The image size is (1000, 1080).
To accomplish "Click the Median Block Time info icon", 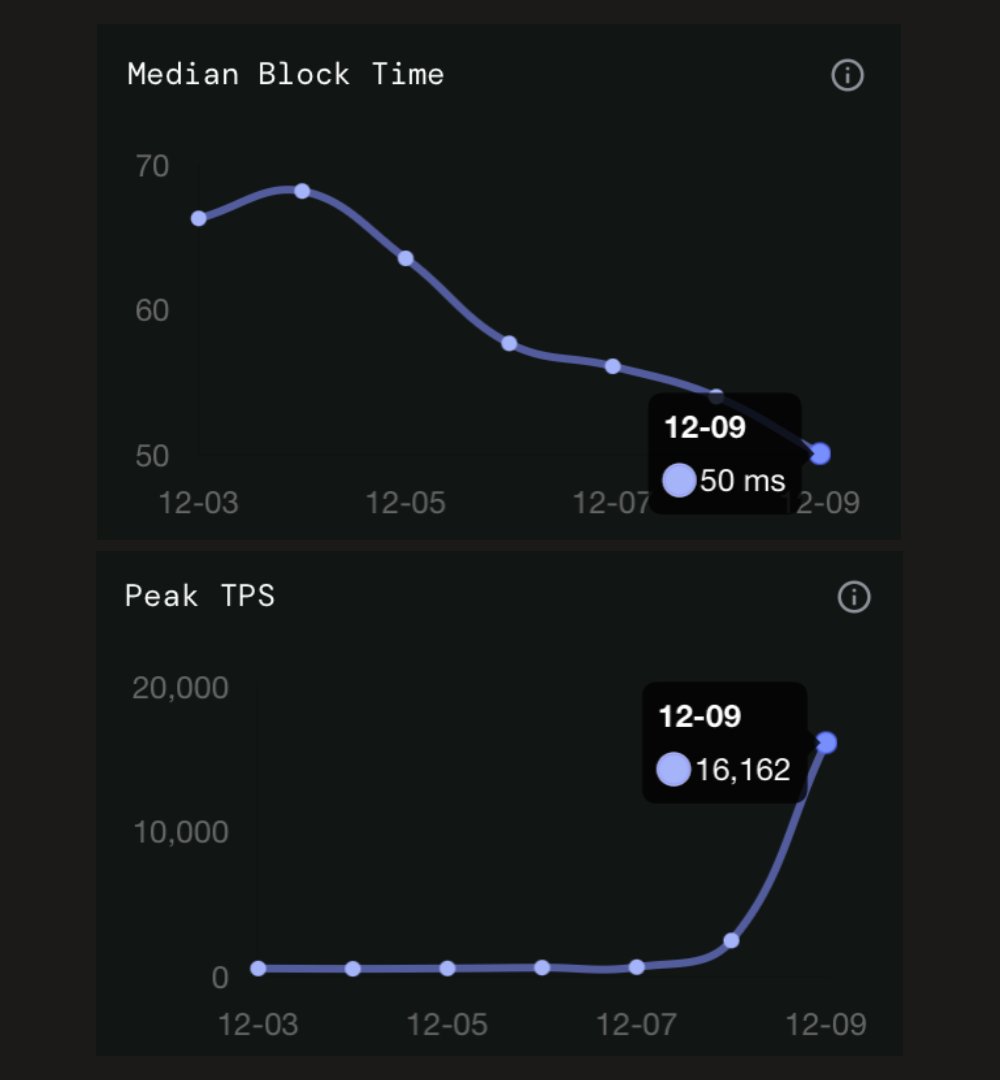I will pos(847,75).
